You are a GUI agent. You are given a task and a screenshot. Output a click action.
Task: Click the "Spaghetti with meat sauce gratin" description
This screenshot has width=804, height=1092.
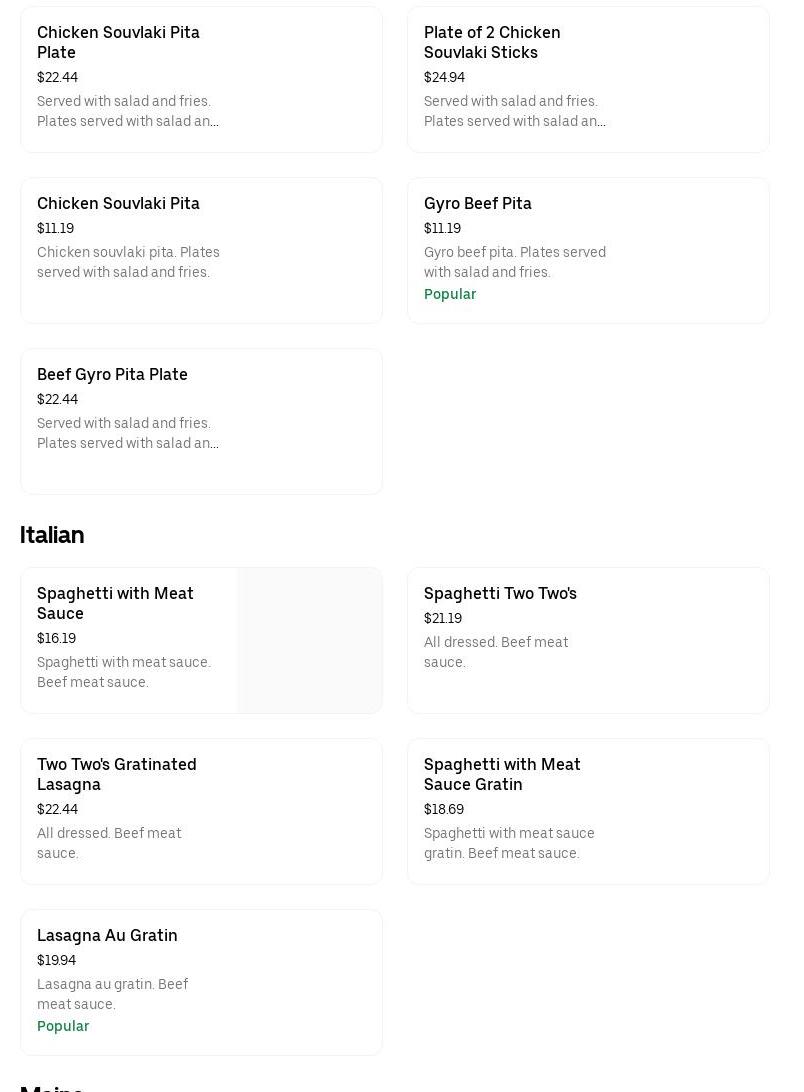(x=509, y=843)
